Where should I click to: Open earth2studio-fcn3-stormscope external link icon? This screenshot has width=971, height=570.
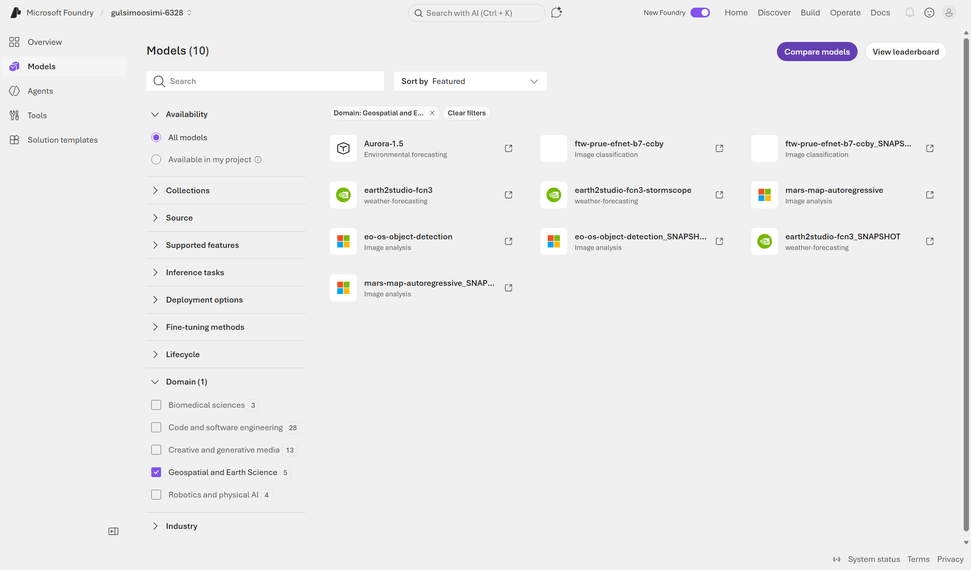point(719,195)
